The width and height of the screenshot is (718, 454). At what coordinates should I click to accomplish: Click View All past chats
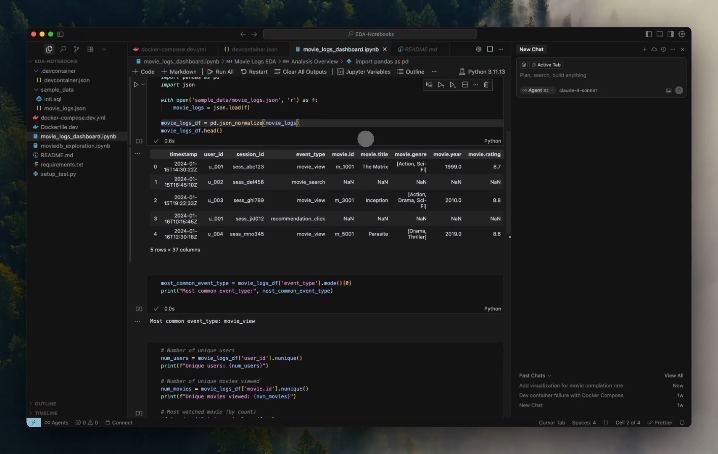point(673,375)
